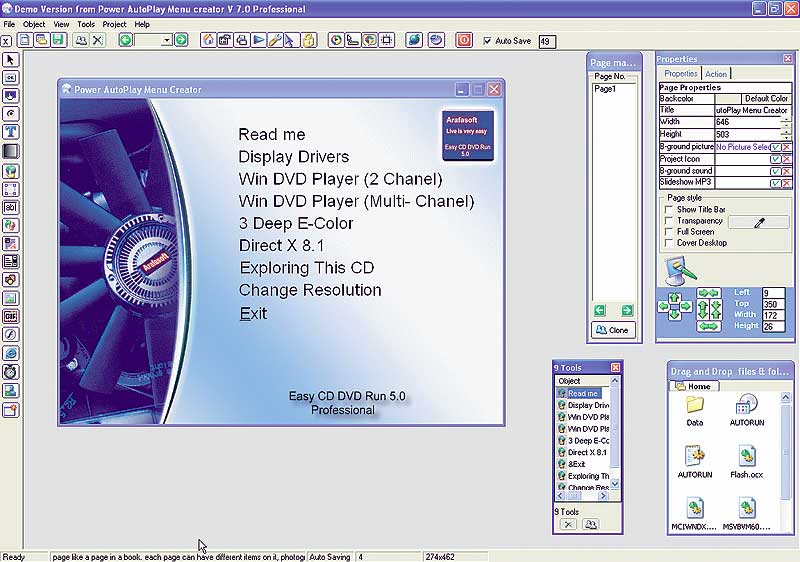Select the gradient rectangle tool

(x=11, y=151)
